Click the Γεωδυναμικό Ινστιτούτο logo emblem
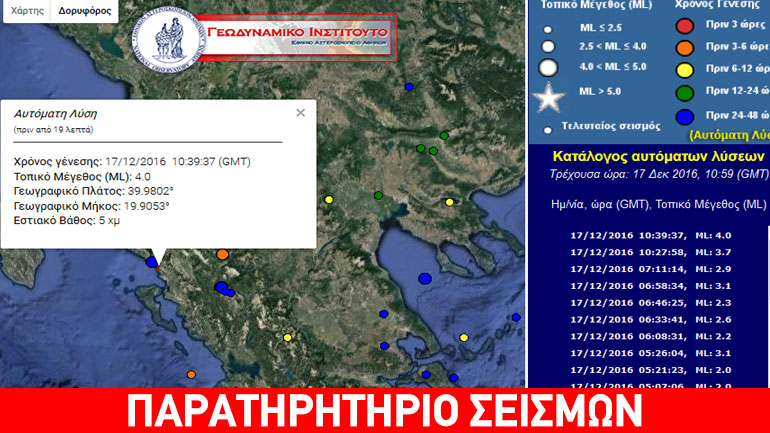 click(x=168, y=39)
